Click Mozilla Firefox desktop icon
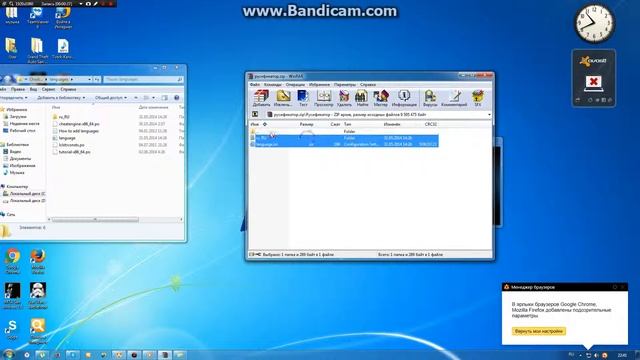This screenshot has height=360, width=640. pos(38,261)
